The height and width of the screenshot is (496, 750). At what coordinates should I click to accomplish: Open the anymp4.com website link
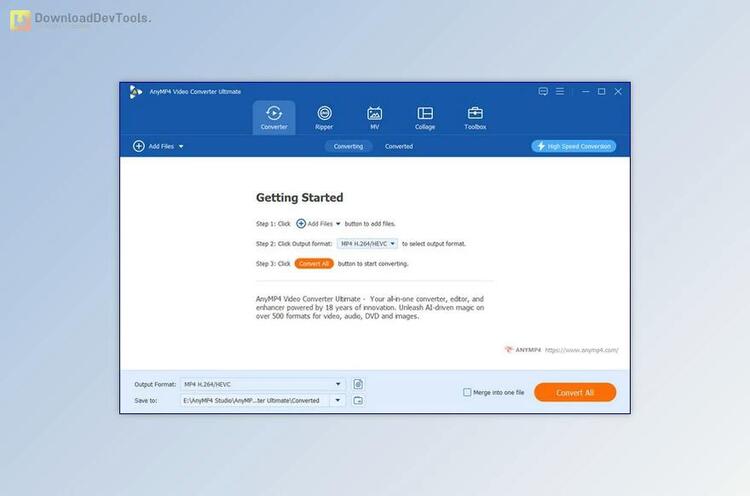[x=582, y=350]
